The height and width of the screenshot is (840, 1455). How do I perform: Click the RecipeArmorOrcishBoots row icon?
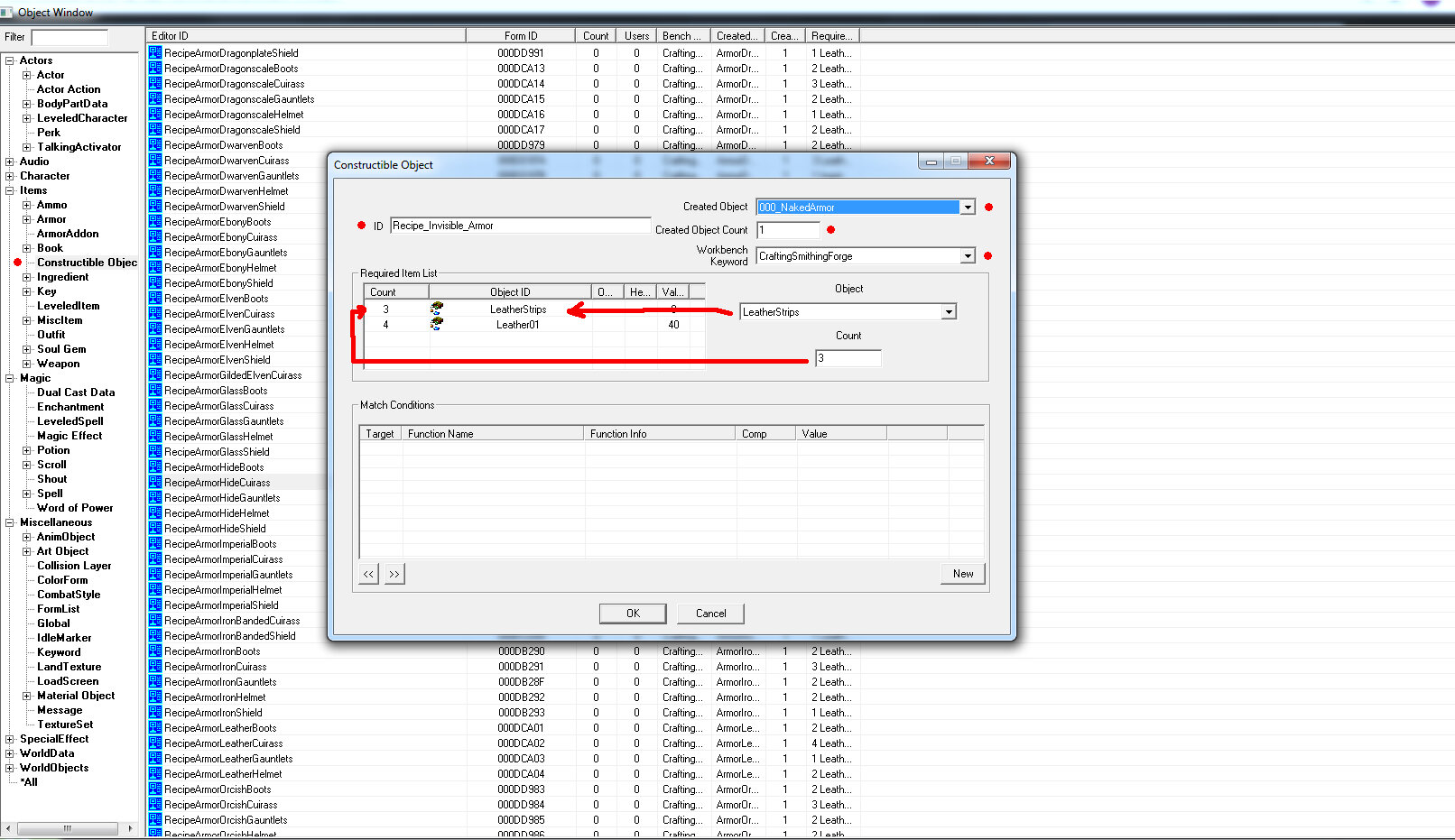coord(155,789)
